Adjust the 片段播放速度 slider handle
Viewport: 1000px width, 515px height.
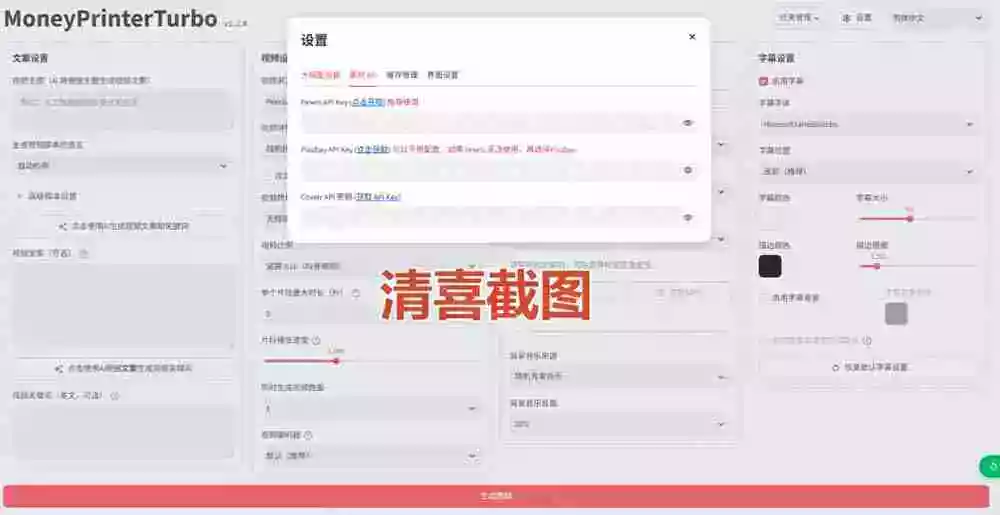coord(336,361)
